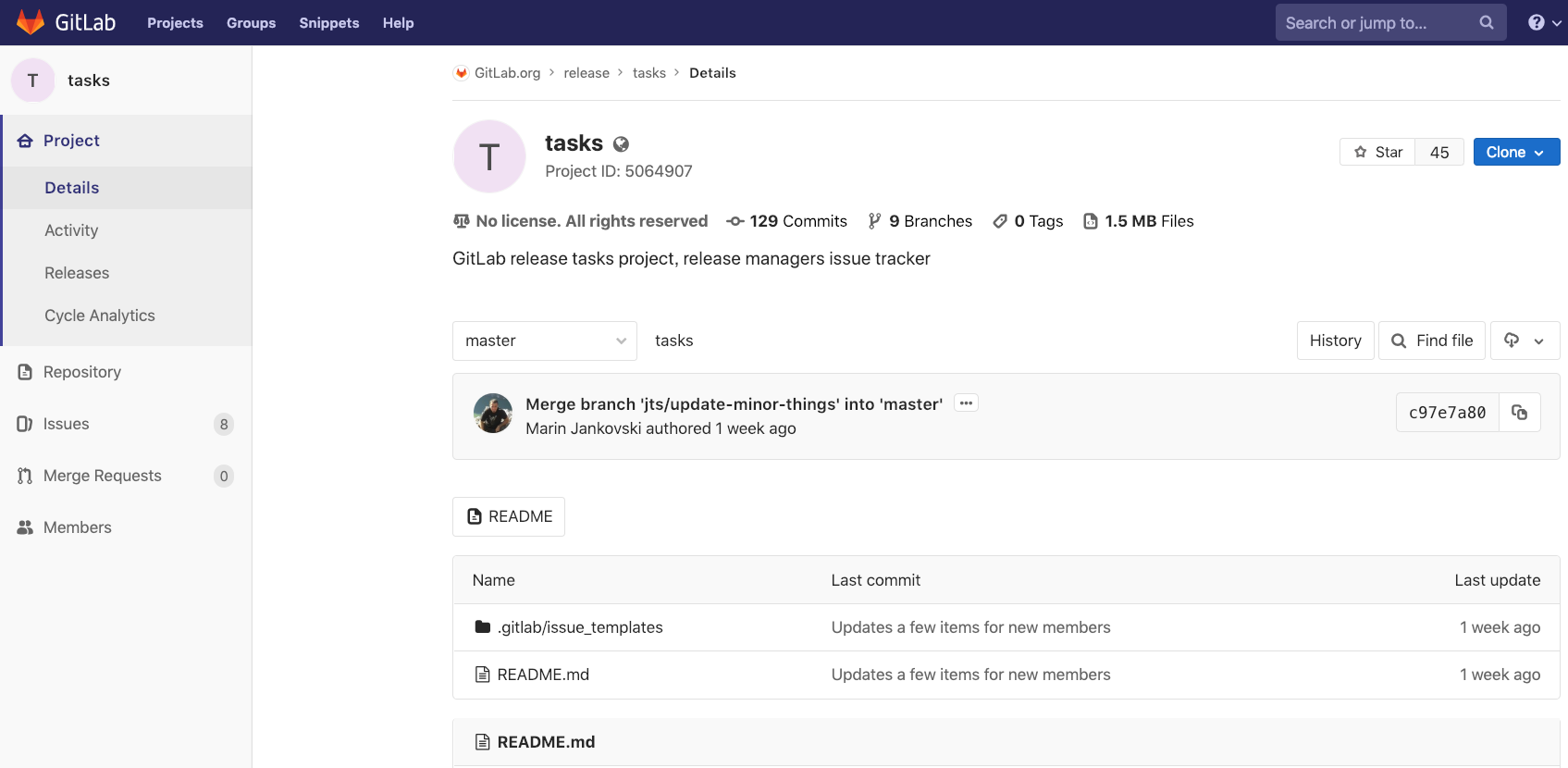Click the README.md file icon in table
The image size is (1568, 768).
click(x=482, y=675)
